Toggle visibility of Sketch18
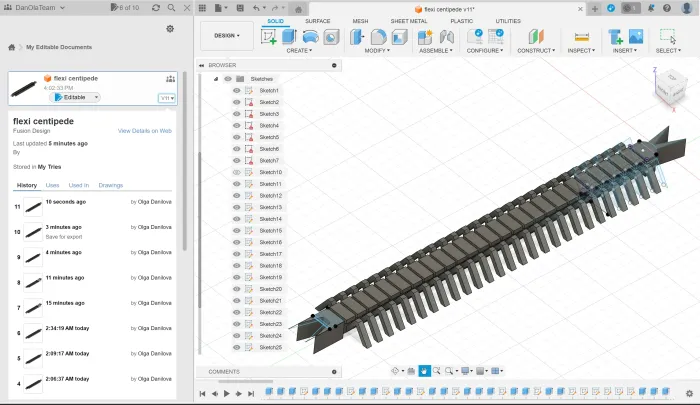The height and width of the screenshot is (405, 700). (x=237, y=265)
